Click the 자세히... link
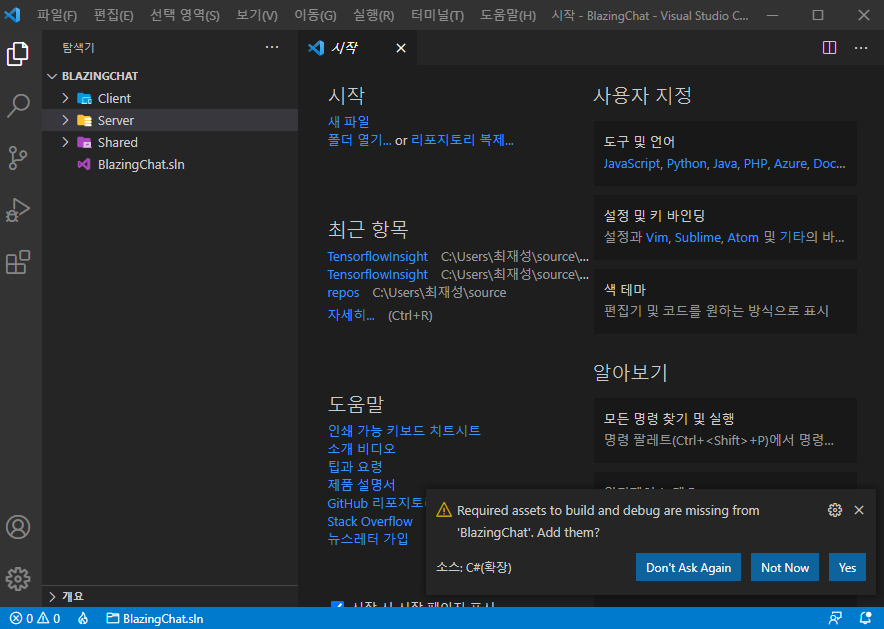This screenshot has height=629, width=884. pyautogui.click(x=351, y=315)
